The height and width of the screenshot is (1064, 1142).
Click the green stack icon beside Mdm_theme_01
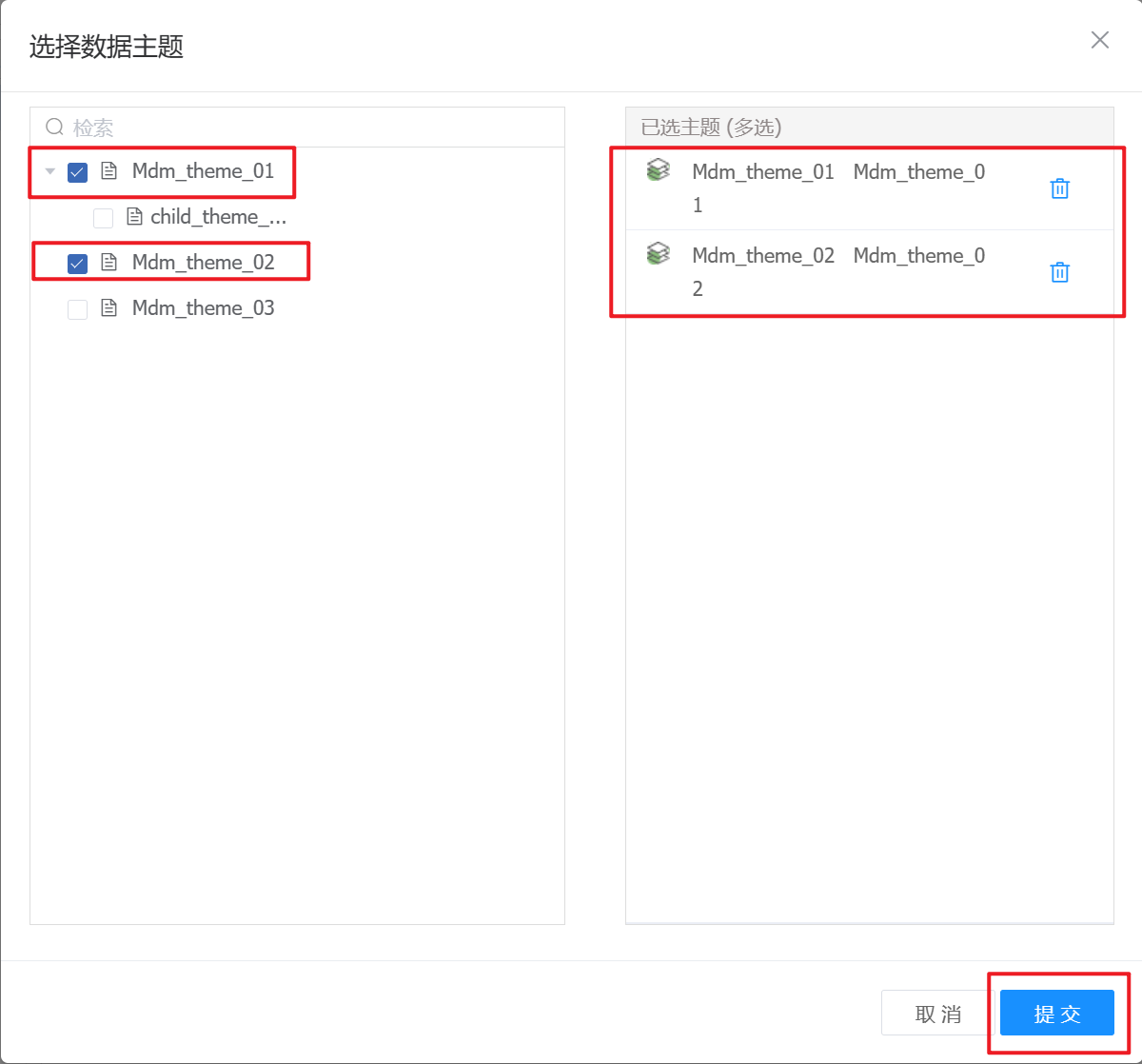tap(658, 170)
